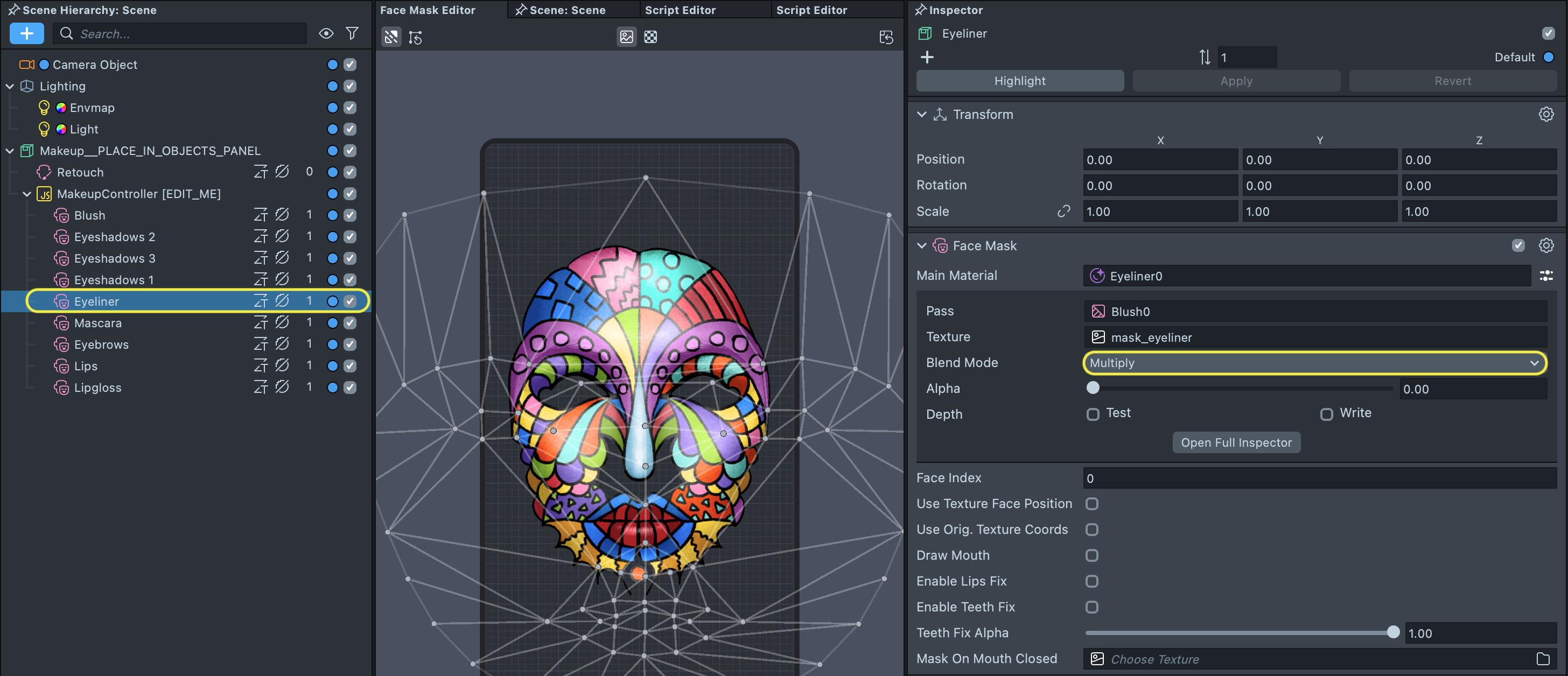The height and width of the screenshot is (676, 1568).
Task: Toggle the eye visibility icon beside search
Action: pos(326,33)
